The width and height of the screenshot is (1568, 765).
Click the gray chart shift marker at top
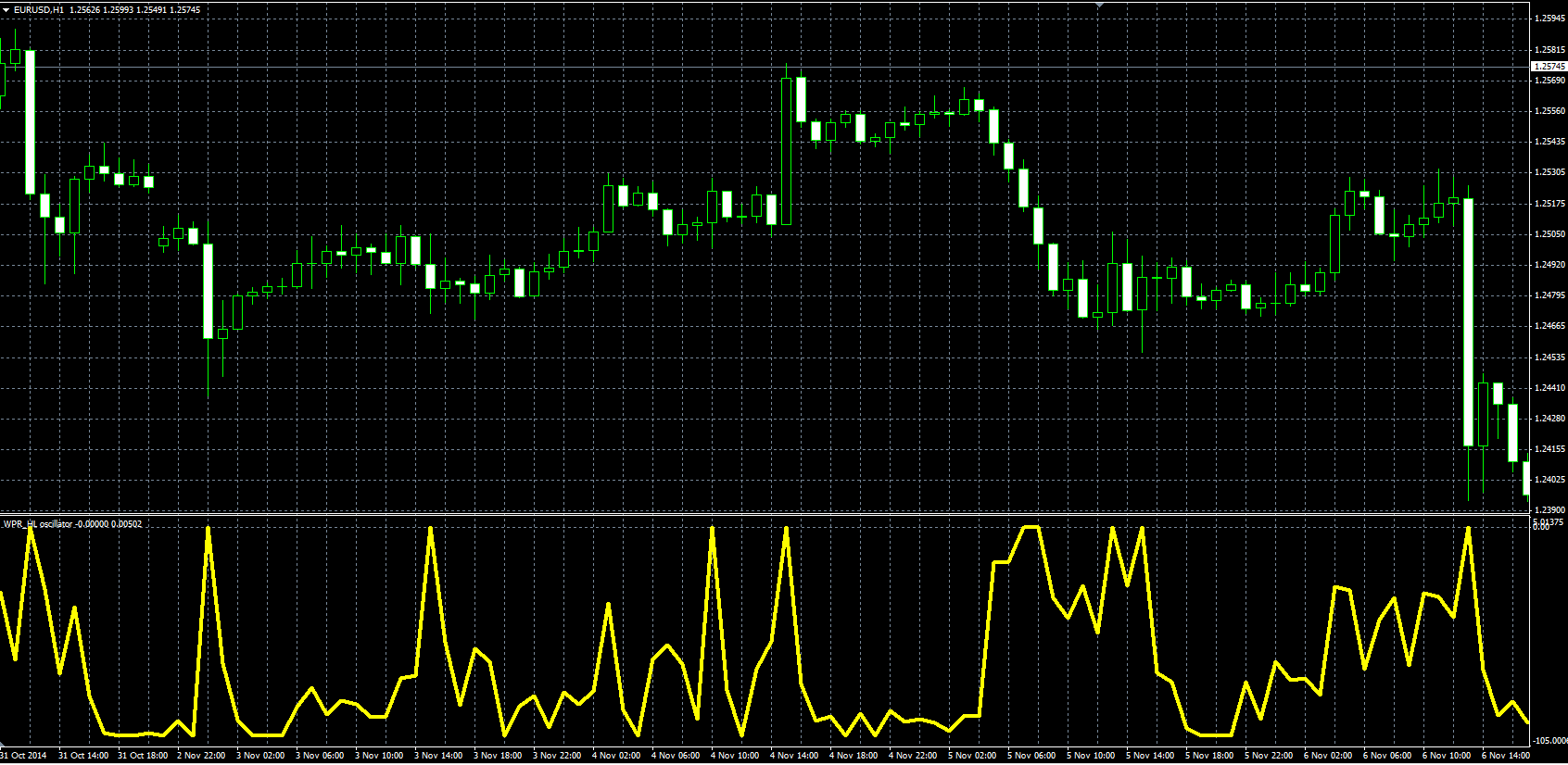click(x=1100, y=5)
